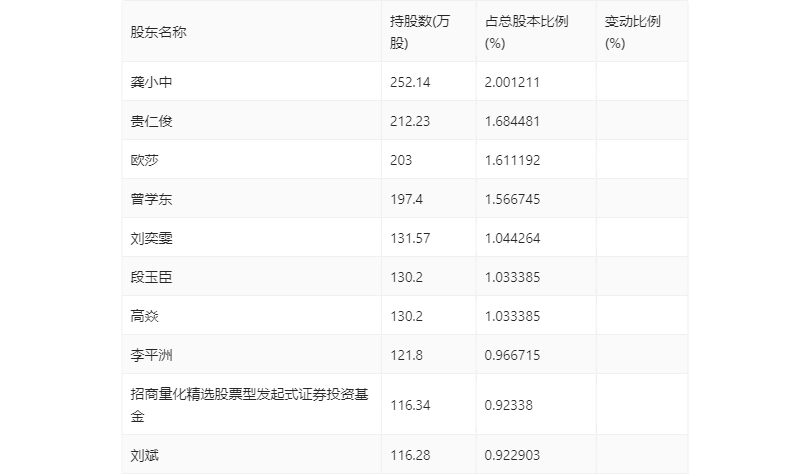Select shareholder 欧莎 in the table
Screen dimensions: 810x474
click(x=138, y=160)
